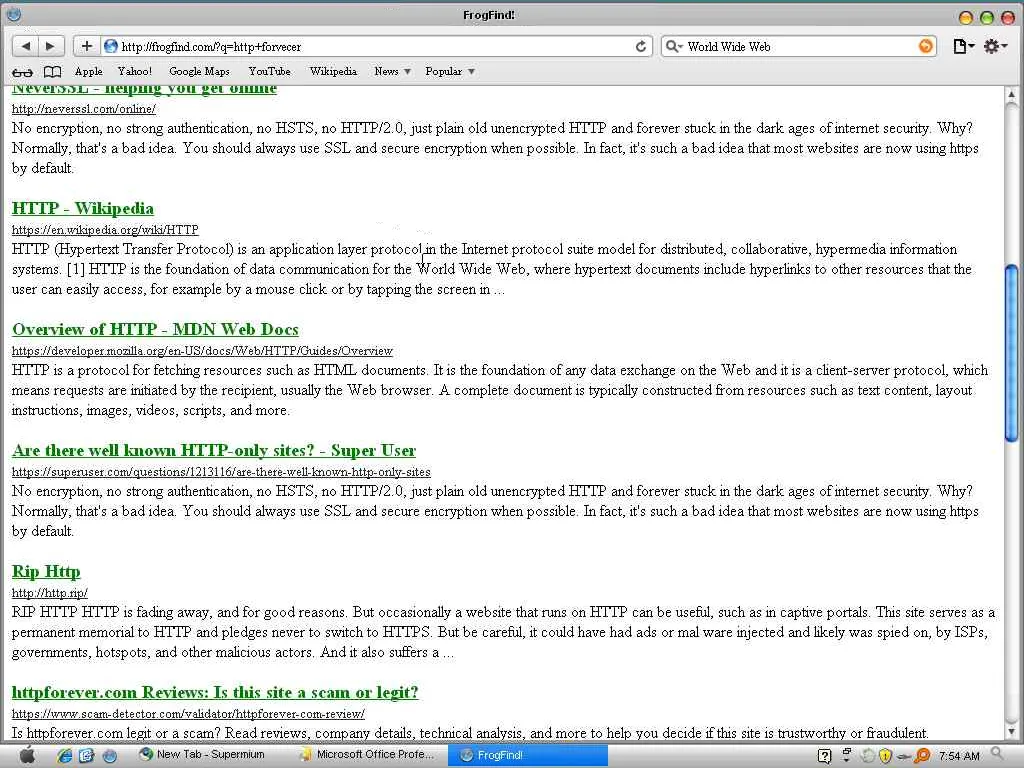The image size is (1024, 768).
Task: Click the address bar URL field
Action: pos(376,46)
